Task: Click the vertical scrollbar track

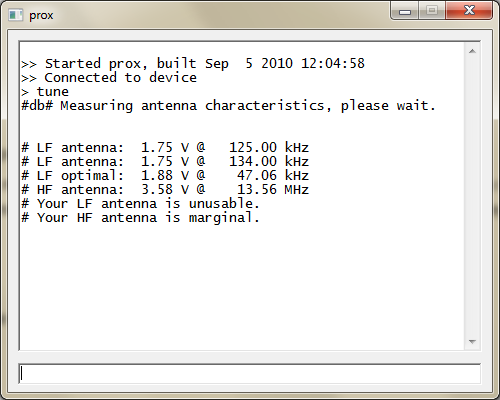Action: click(472, 197)
